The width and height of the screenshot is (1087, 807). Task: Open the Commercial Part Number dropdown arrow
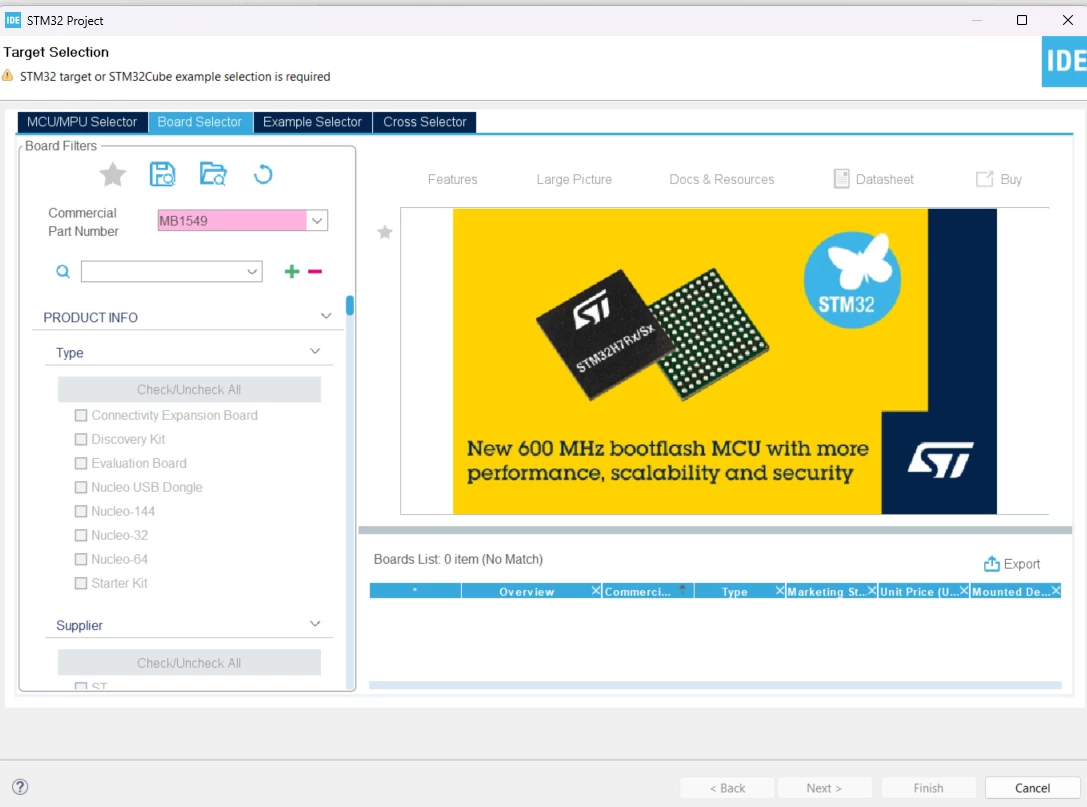[317, 220]
